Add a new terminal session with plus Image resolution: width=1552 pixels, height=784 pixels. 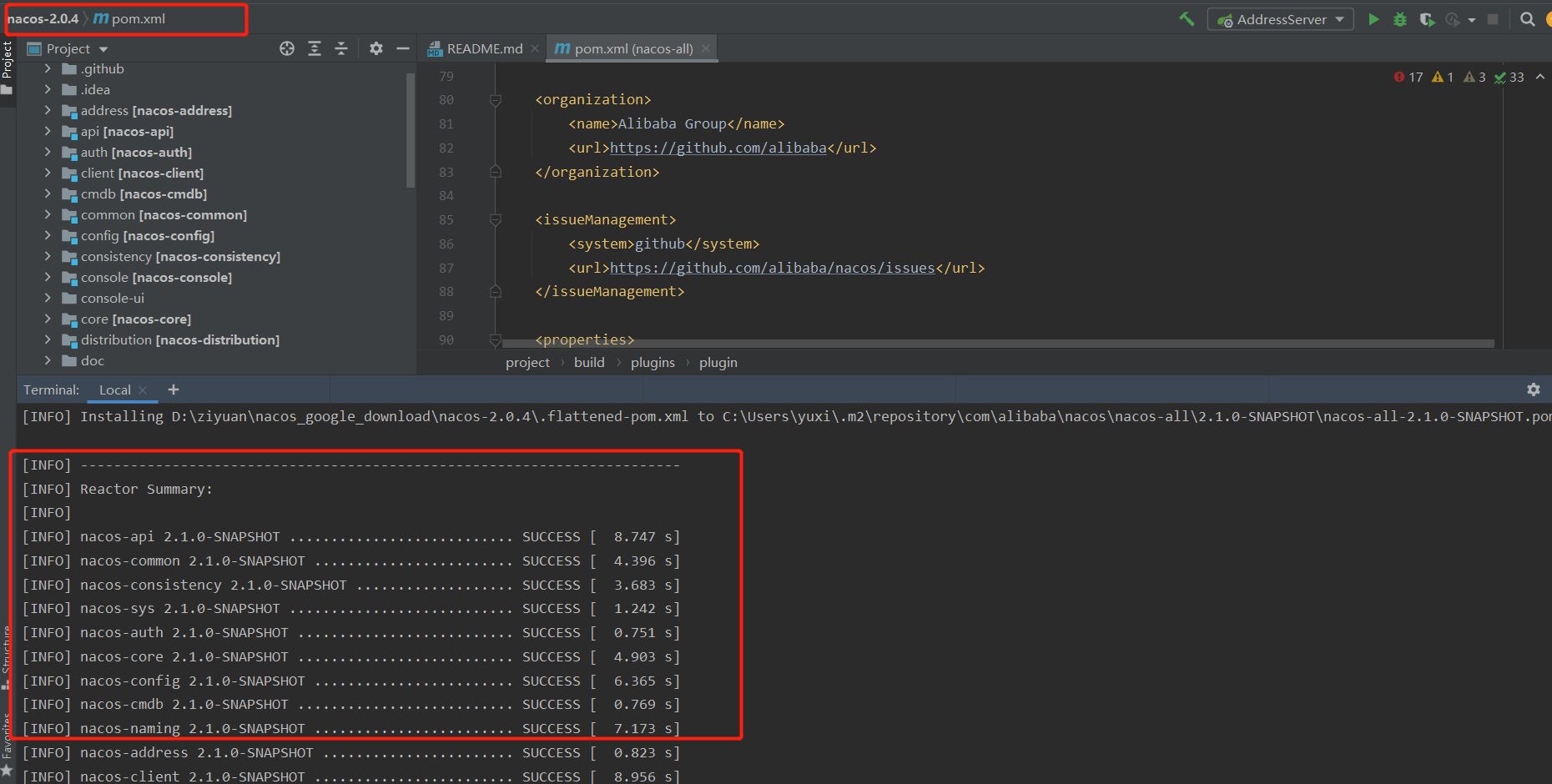tap(174, 389)
